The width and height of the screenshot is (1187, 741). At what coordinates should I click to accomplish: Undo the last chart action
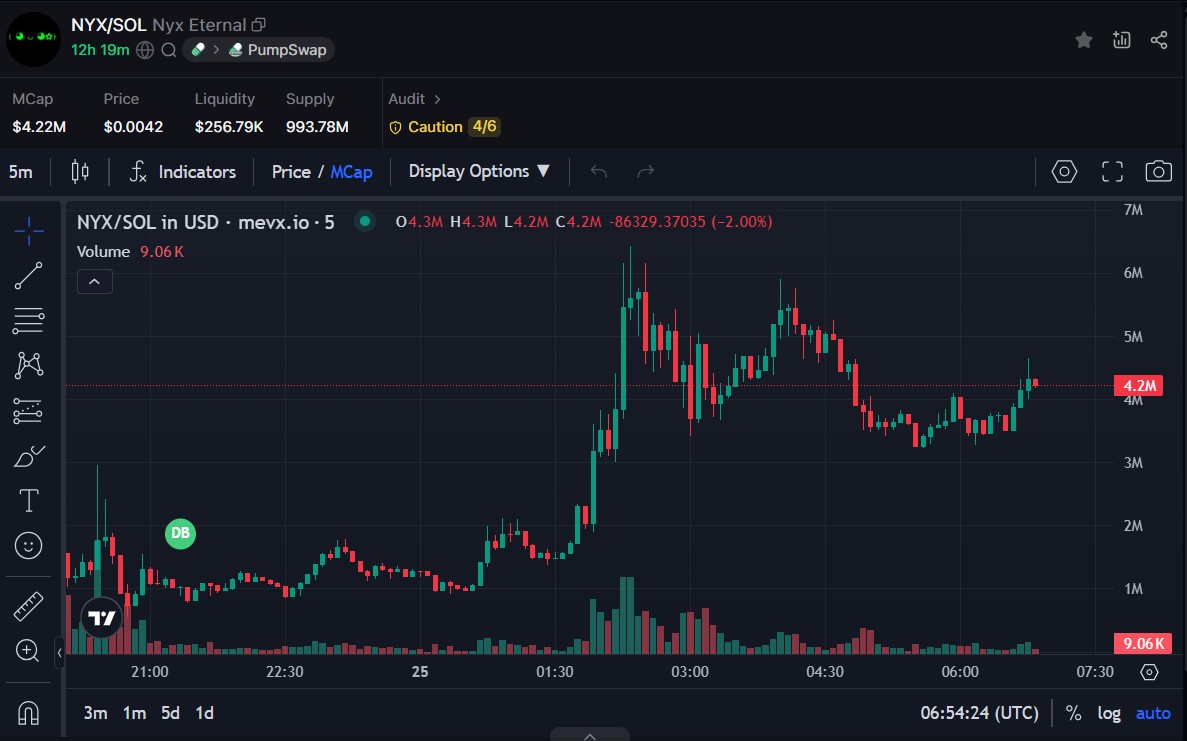pyautogui.click(x=599, y=172)
